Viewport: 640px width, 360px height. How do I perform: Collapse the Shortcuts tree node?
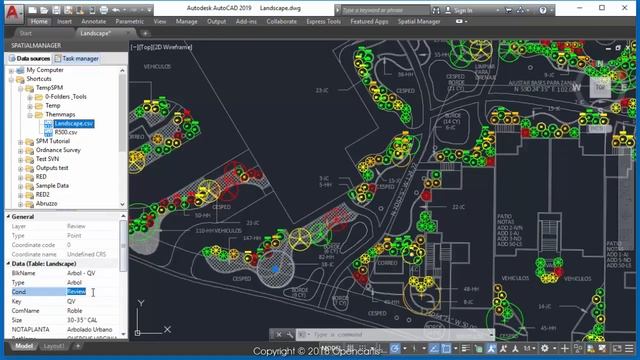tap(11, 79)
